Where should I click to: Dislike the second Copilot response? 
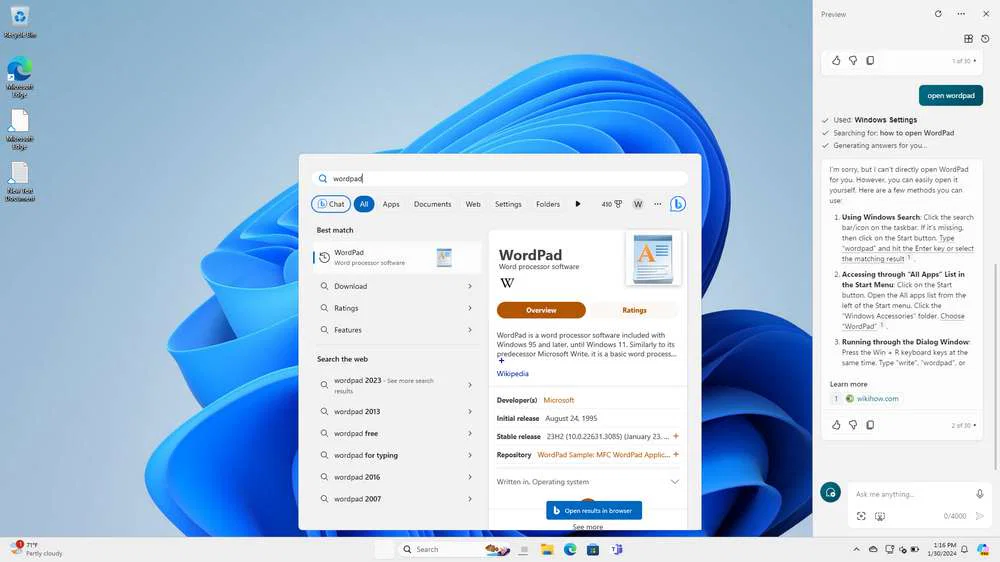(853, 425)
